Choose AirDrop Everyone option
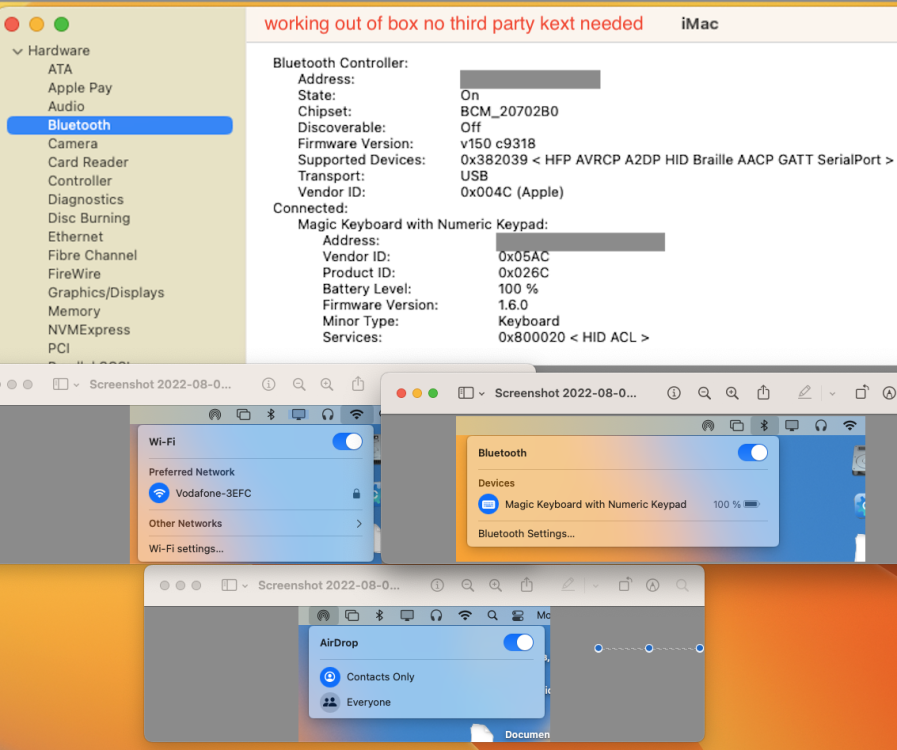This screenshot has width=897, height=750. [x=356, y=702]
